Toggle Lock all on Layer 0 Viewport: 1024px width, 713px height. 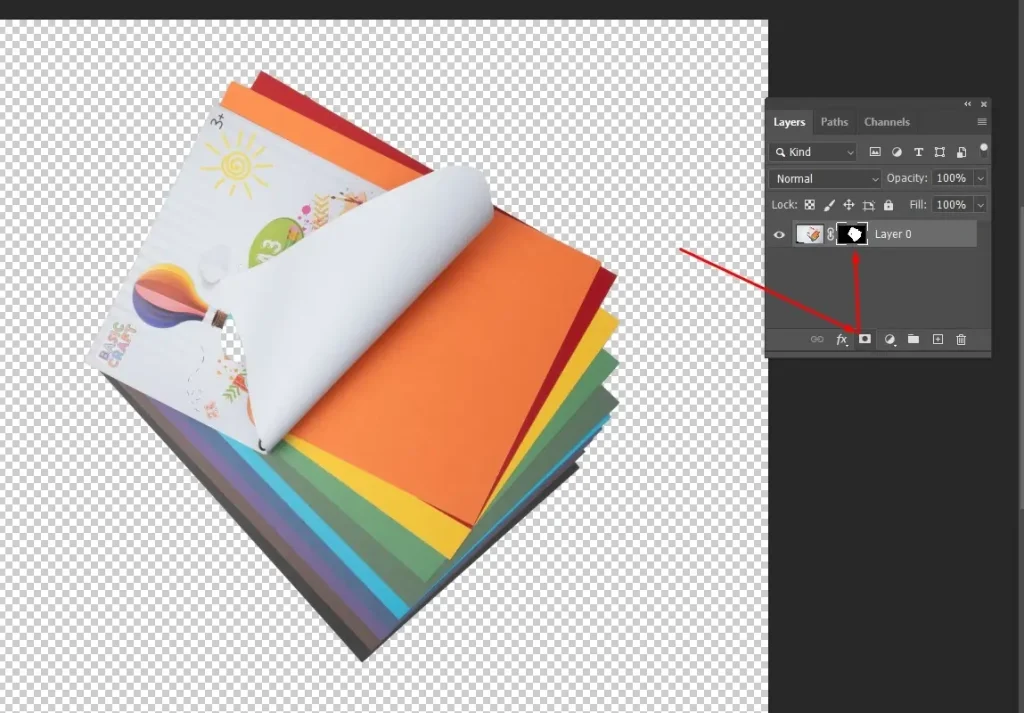pos(887,204)
